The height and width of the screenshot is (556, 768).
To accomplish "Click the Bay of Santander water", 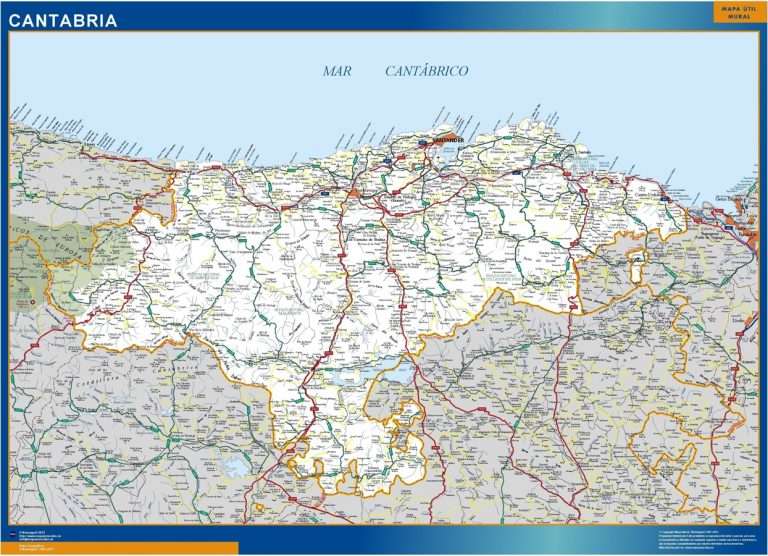I will click(442, 154).
